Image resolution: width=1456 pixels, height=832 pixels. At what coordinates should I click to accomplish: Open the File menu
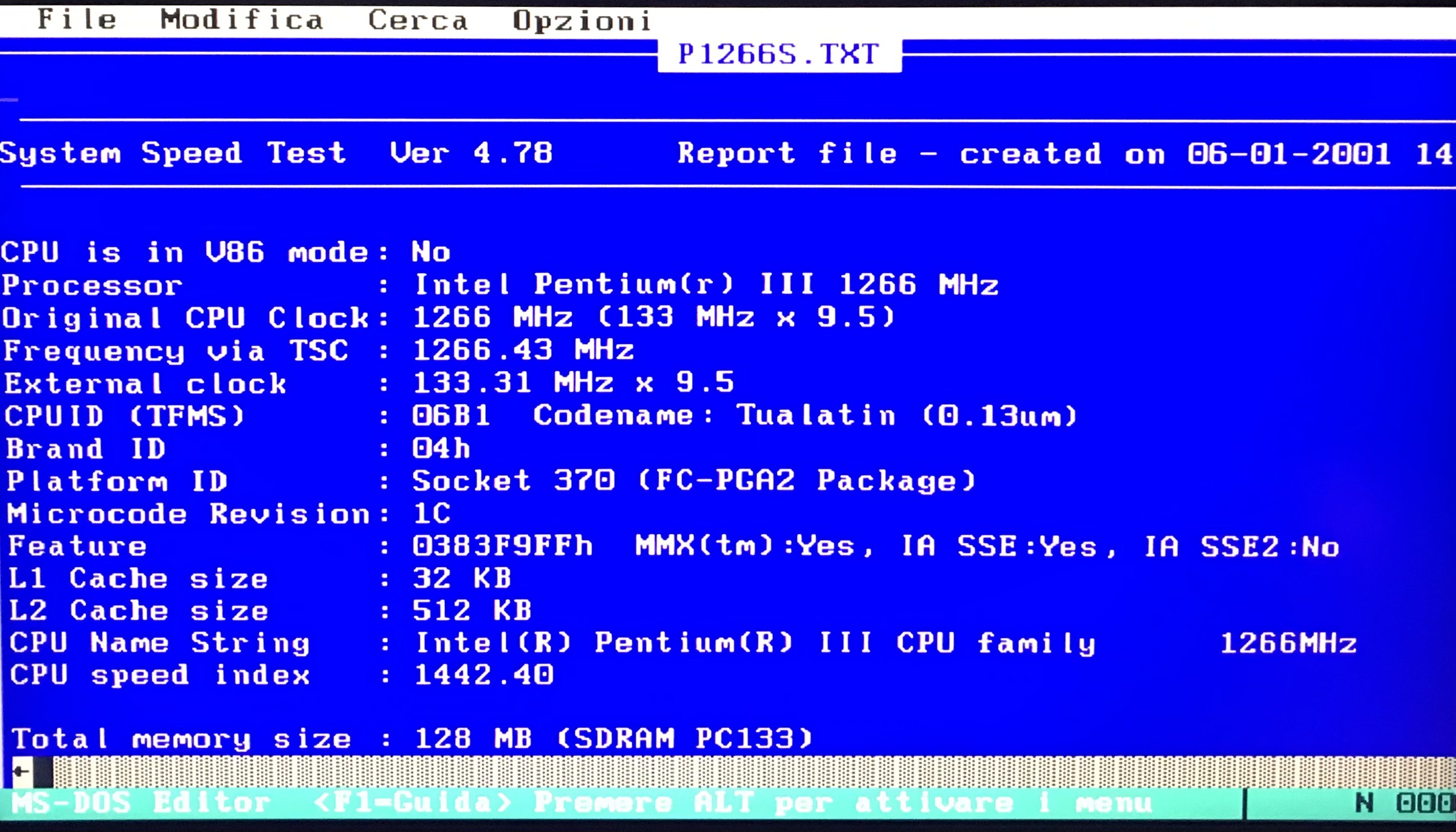tap(77, 19)
